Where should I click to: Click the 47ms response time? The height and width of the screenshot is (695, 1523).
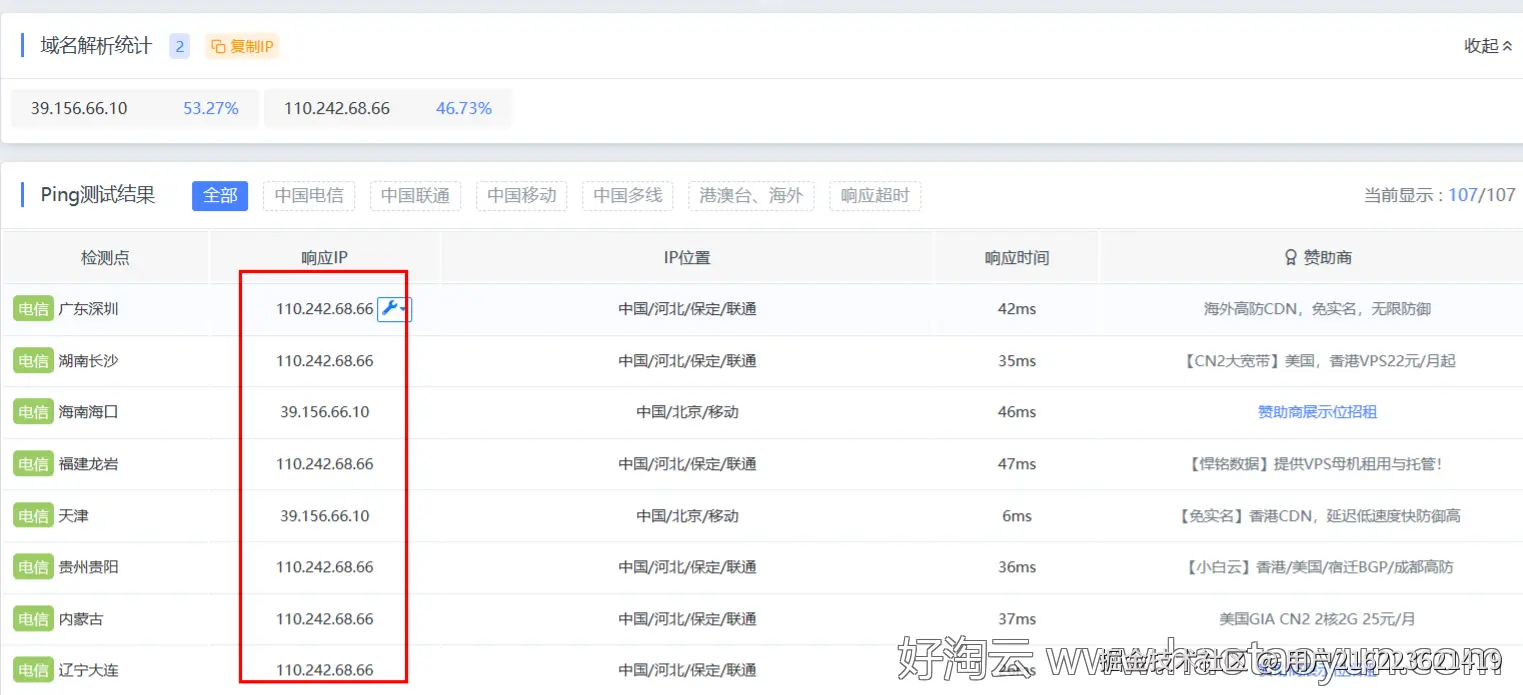pos(1017,464)
